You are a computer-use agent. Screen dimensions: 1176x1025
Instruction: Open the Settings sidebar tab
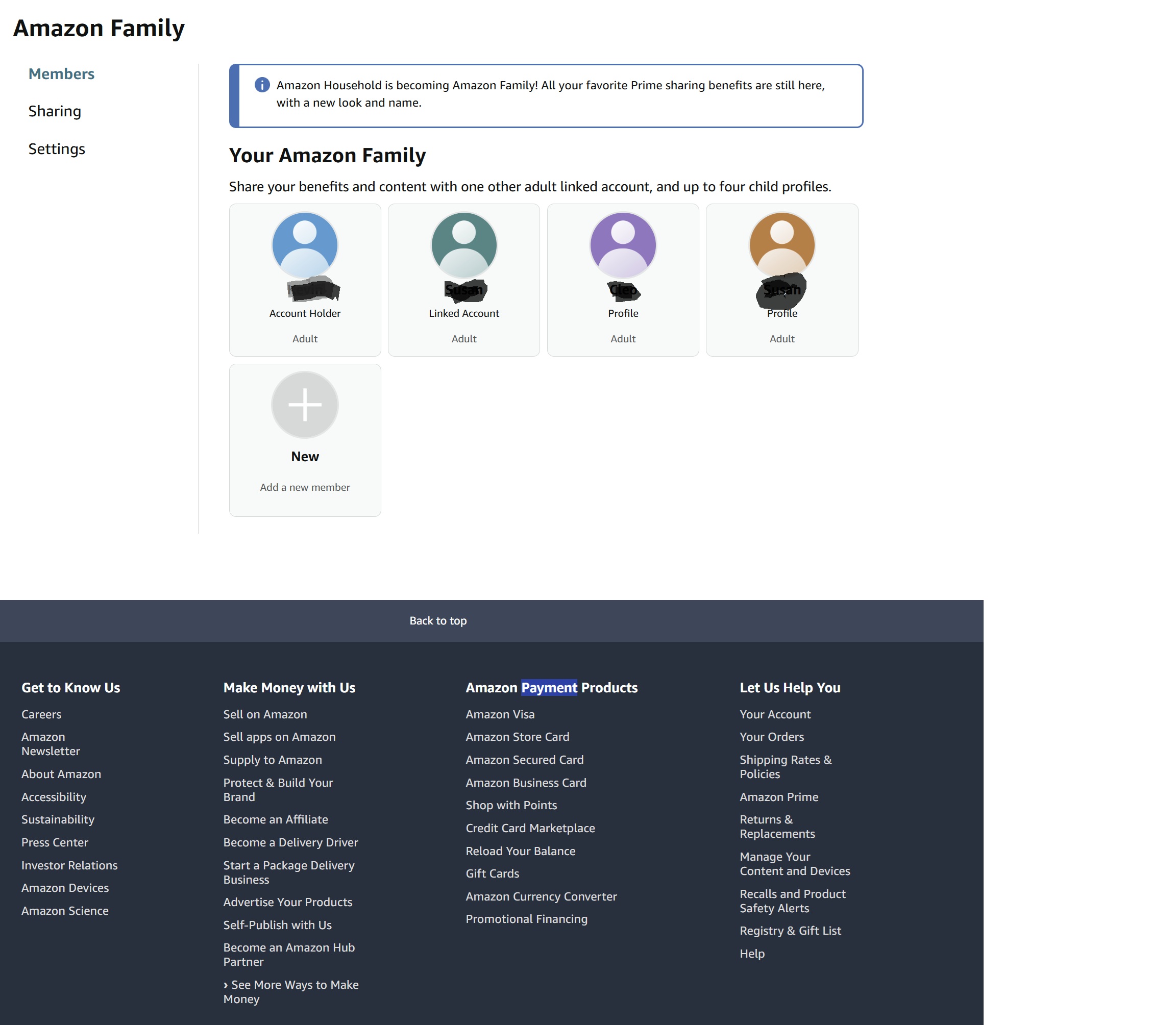point(57,148)
